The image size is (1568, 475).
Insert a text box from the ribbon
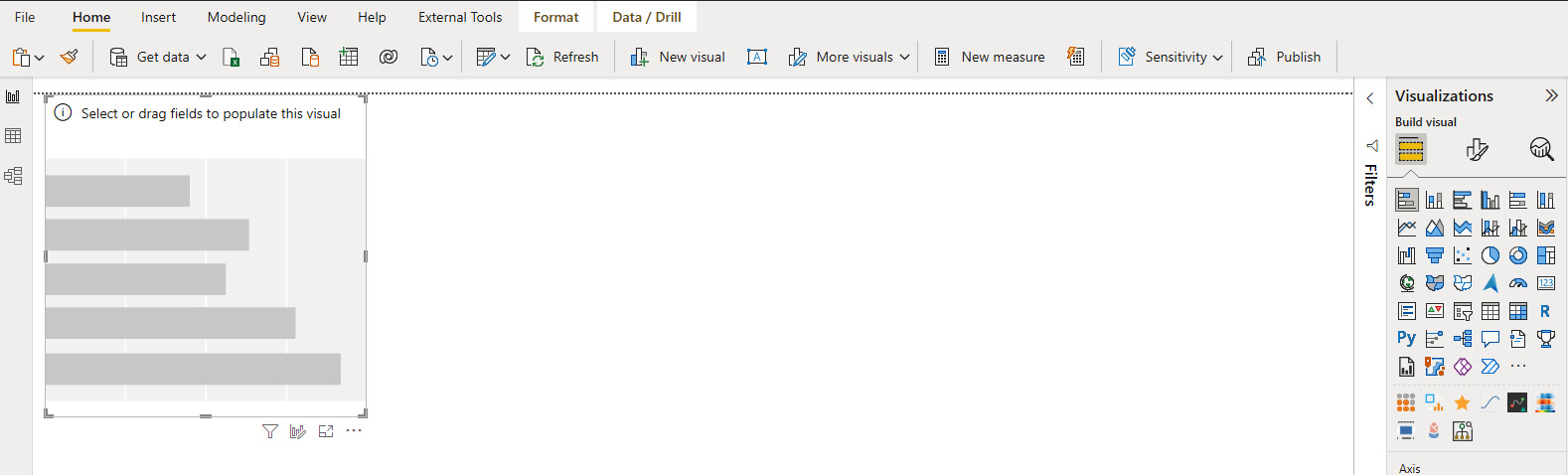756,57
